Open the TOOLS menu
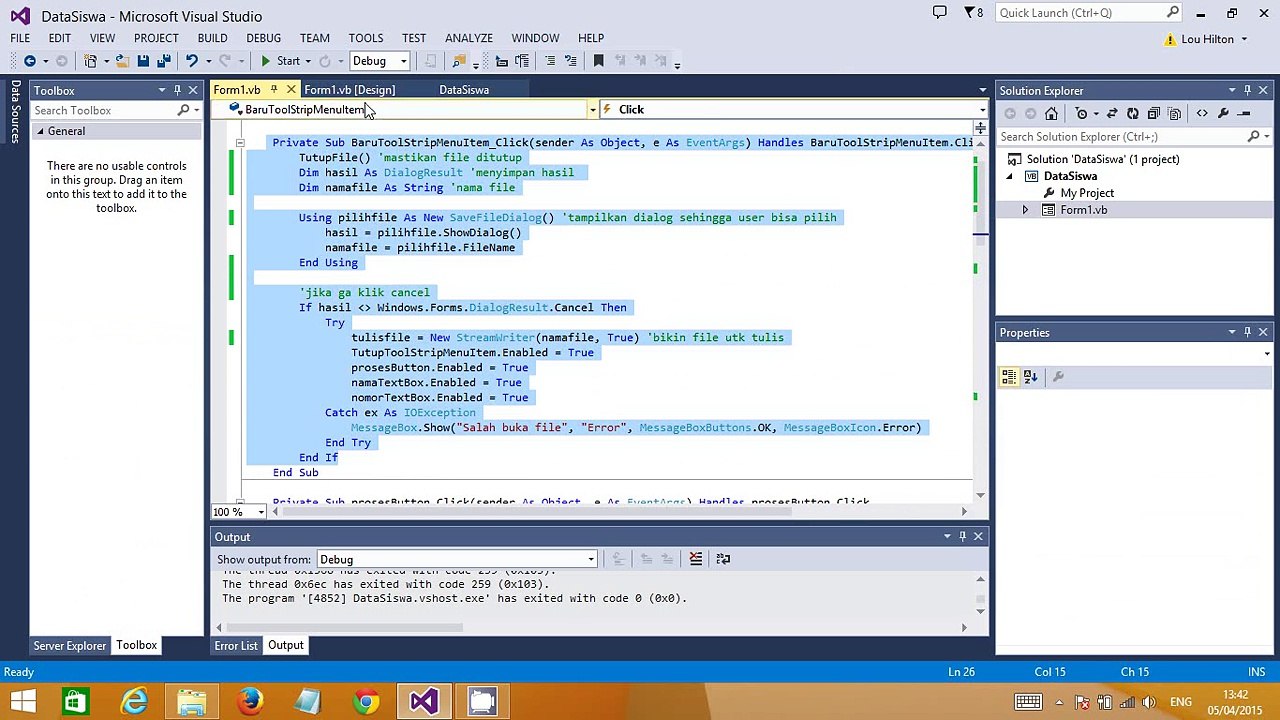This screenshot has width=1280, height=720. [x=366, y=38]
